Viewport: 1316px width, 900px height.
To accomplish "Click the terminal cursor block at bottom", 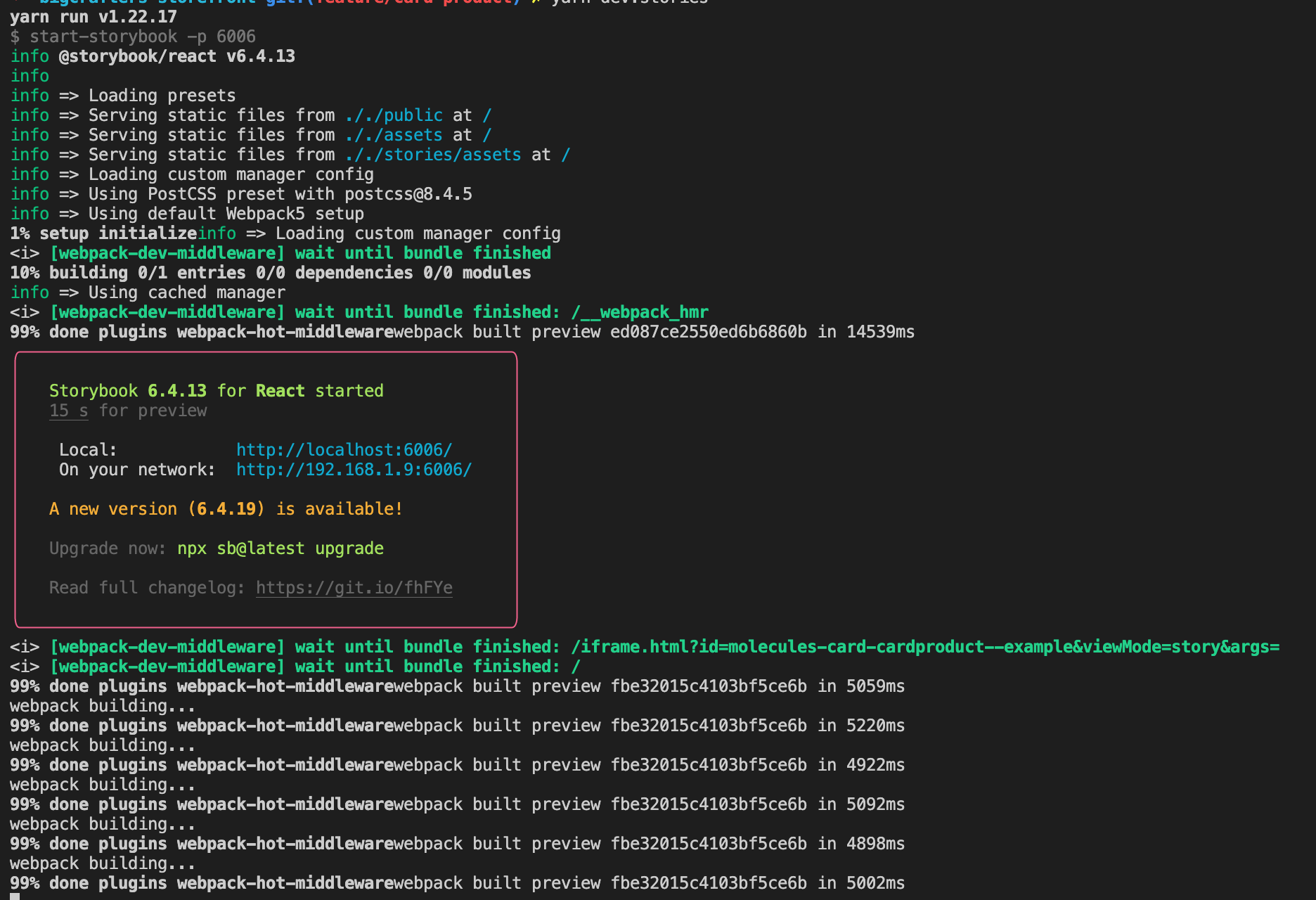I will pyautogui.click(x=15, y=896).
